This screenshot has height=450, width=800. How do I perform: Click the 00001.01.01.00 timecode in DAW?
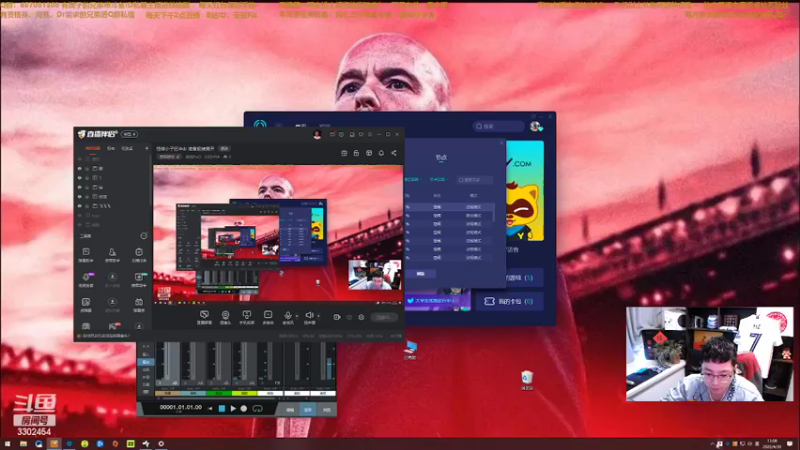pyautogui.click(x=181, y=408)
